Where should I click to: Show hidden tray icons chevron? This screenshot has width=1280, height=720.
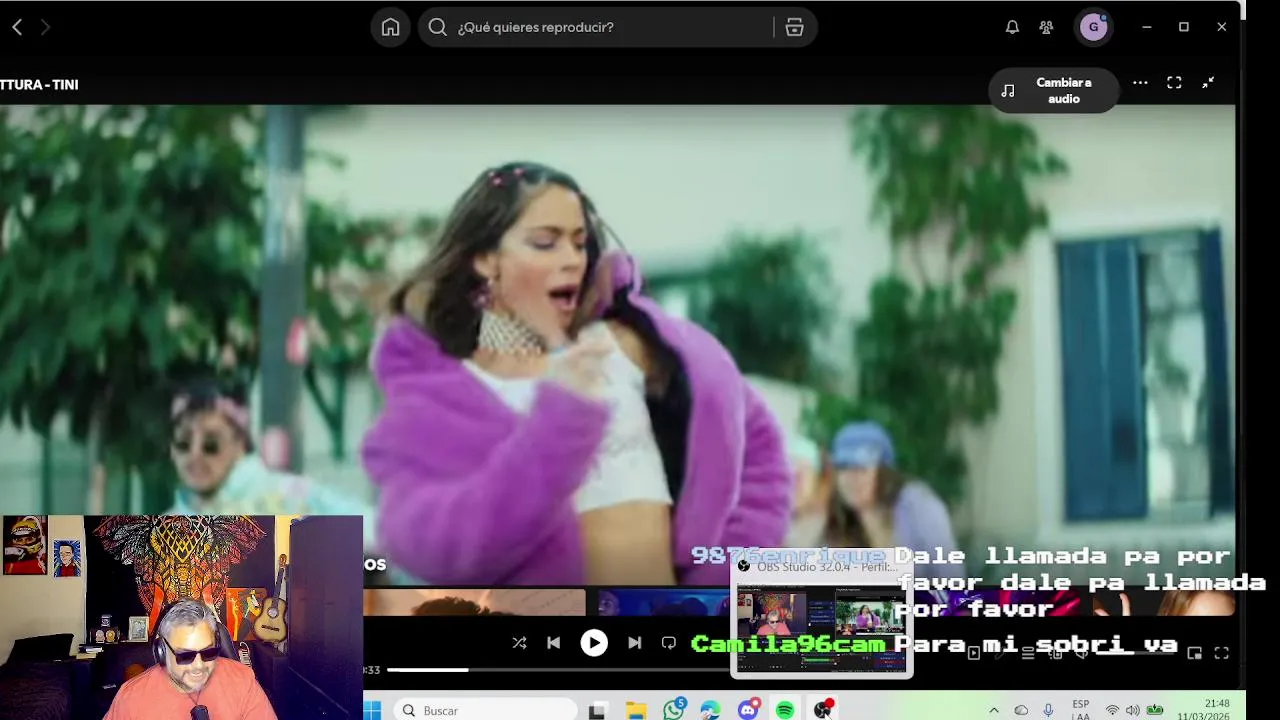click(994, 711)
